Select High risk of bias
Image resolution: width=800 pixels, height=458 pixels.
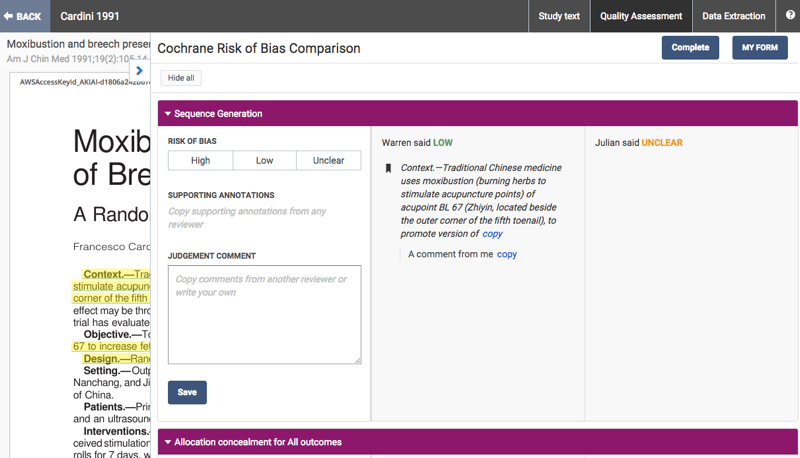tap(200, 160)
